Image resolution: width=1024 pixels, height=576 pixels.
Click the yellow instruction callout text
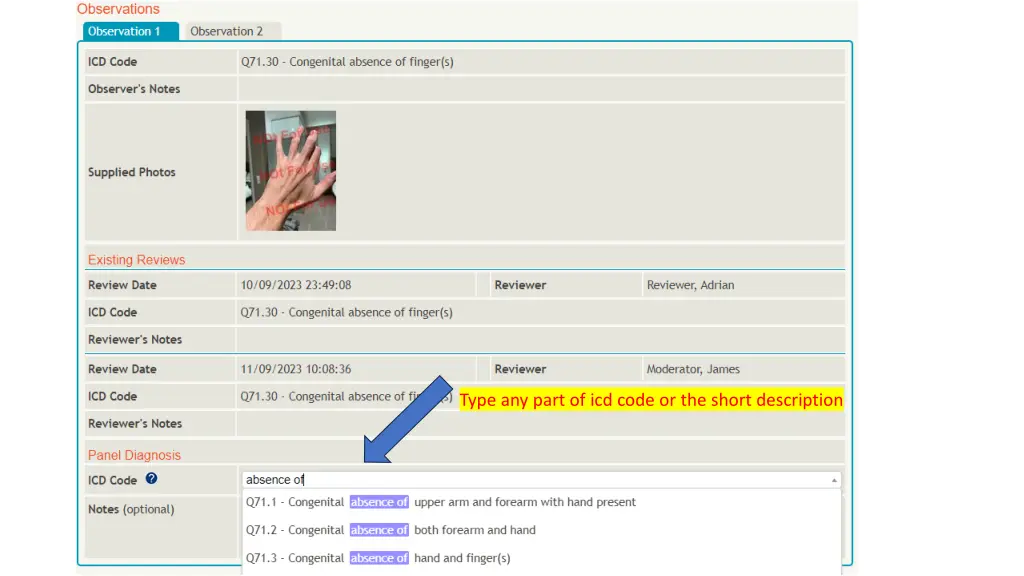pos(651,400)
